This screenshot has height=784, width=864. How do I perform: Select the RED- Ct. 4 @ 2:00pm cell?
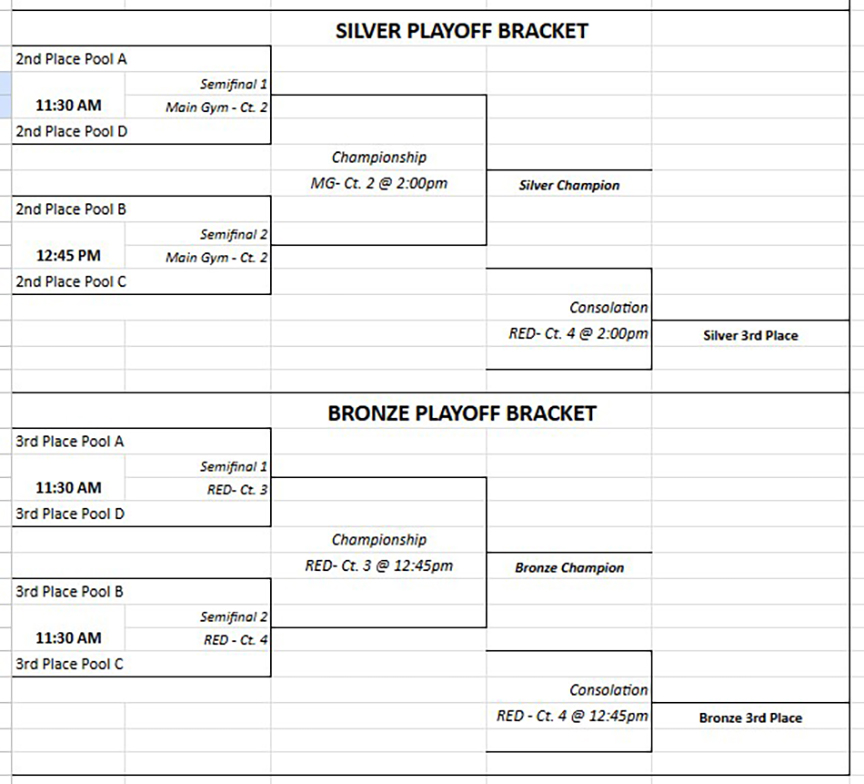click(x=578, y=334)
